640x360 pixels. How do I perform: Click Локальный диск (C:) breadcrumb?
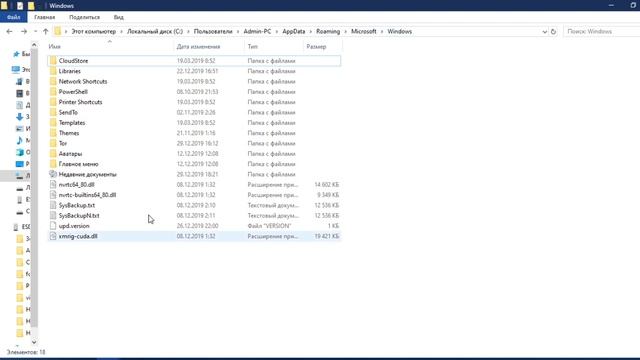pos(155,31)
